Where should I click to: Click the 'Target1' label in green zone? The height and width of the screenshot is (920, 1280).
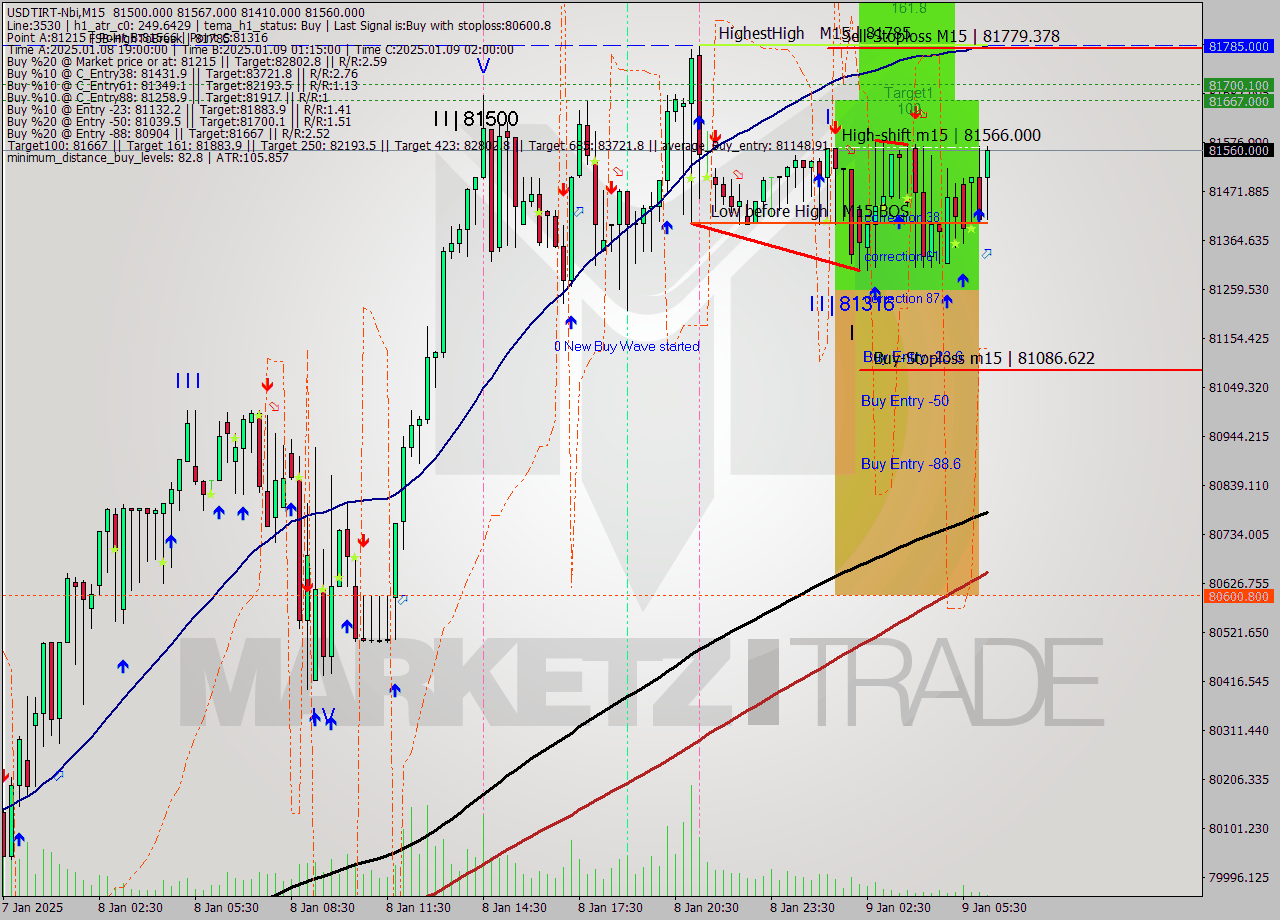(x=908, y=93)
